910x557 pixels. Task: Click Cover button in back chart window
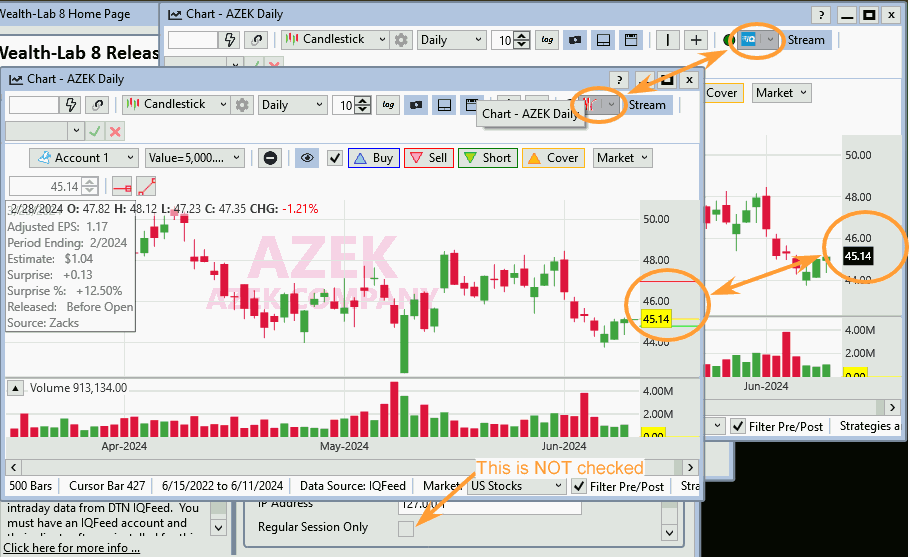click(x=723, y=93)
